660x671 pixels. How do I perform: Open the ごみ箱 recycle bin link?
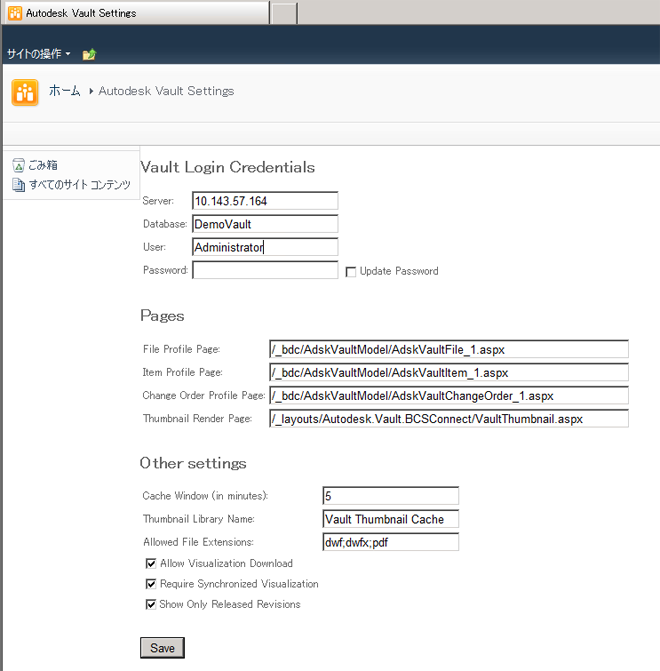(43, 165)
